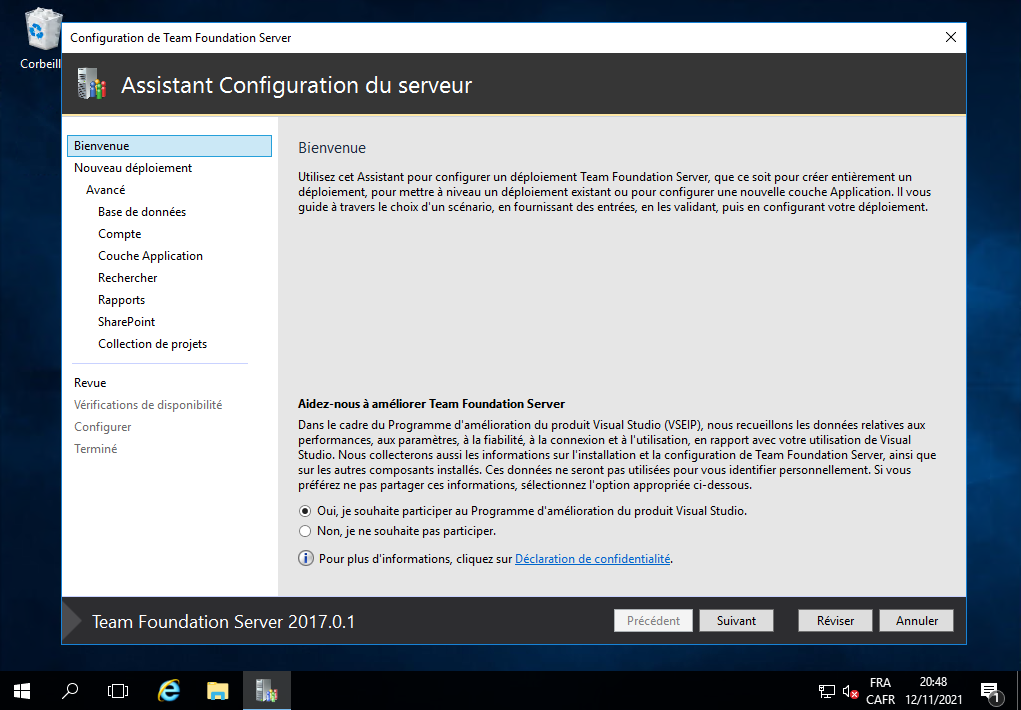Click the server icon in wizard header
Image resolution: width=1021 pixels, height=710 pixels.
click(x=90, y=85)
